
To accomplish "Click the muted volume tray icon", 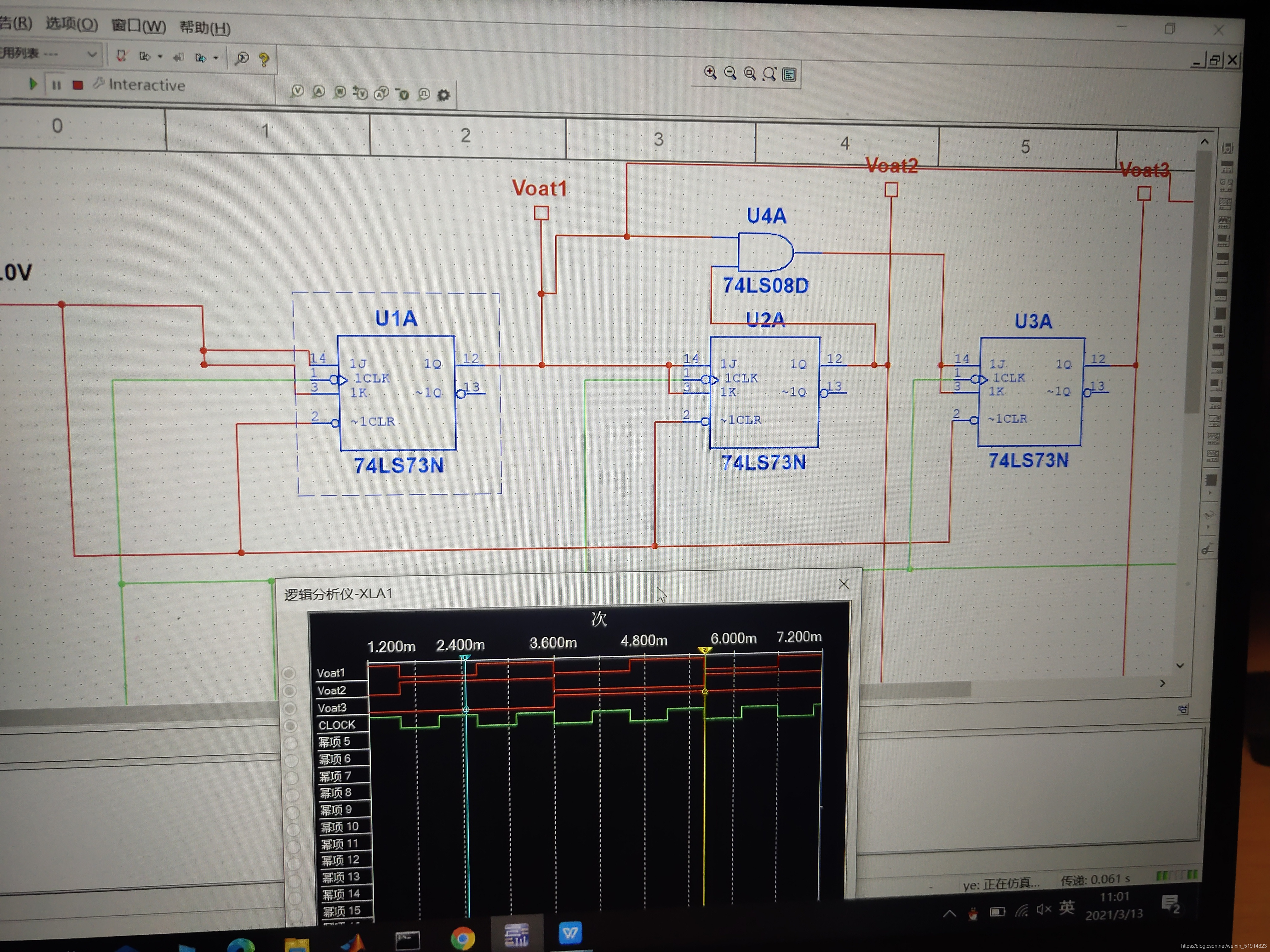I will click(1043, 909).
